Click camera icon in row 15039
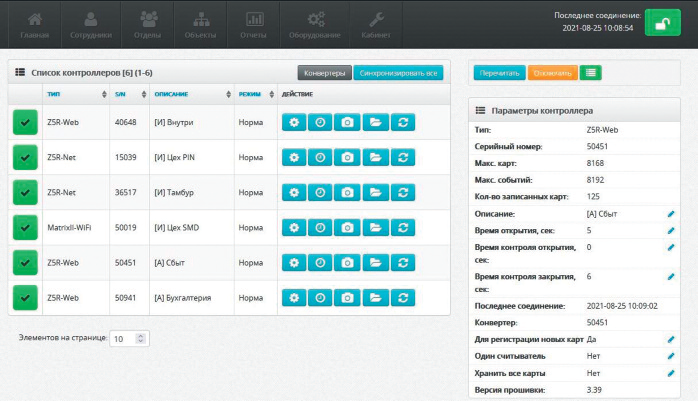 (347, 157)
